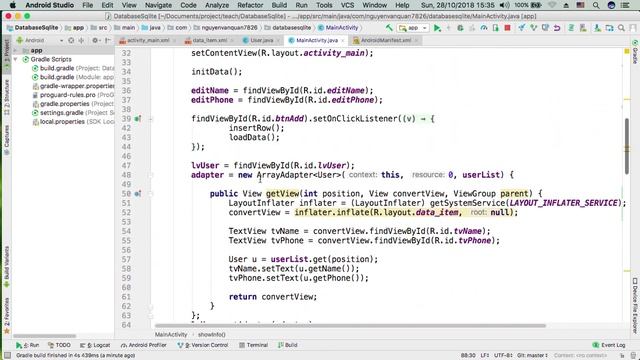The width and height of the screenshot is (640, 360).
Task: Open Project Structure icon in toolbar
Action: 609,28
